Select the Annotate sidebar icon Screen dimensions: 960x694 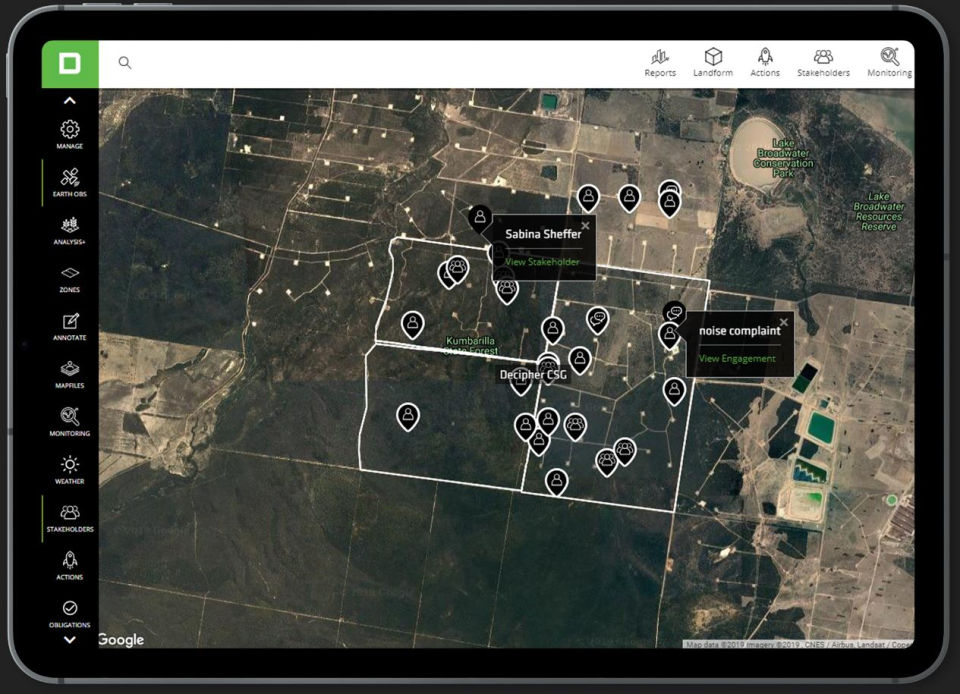coord(70,326)
